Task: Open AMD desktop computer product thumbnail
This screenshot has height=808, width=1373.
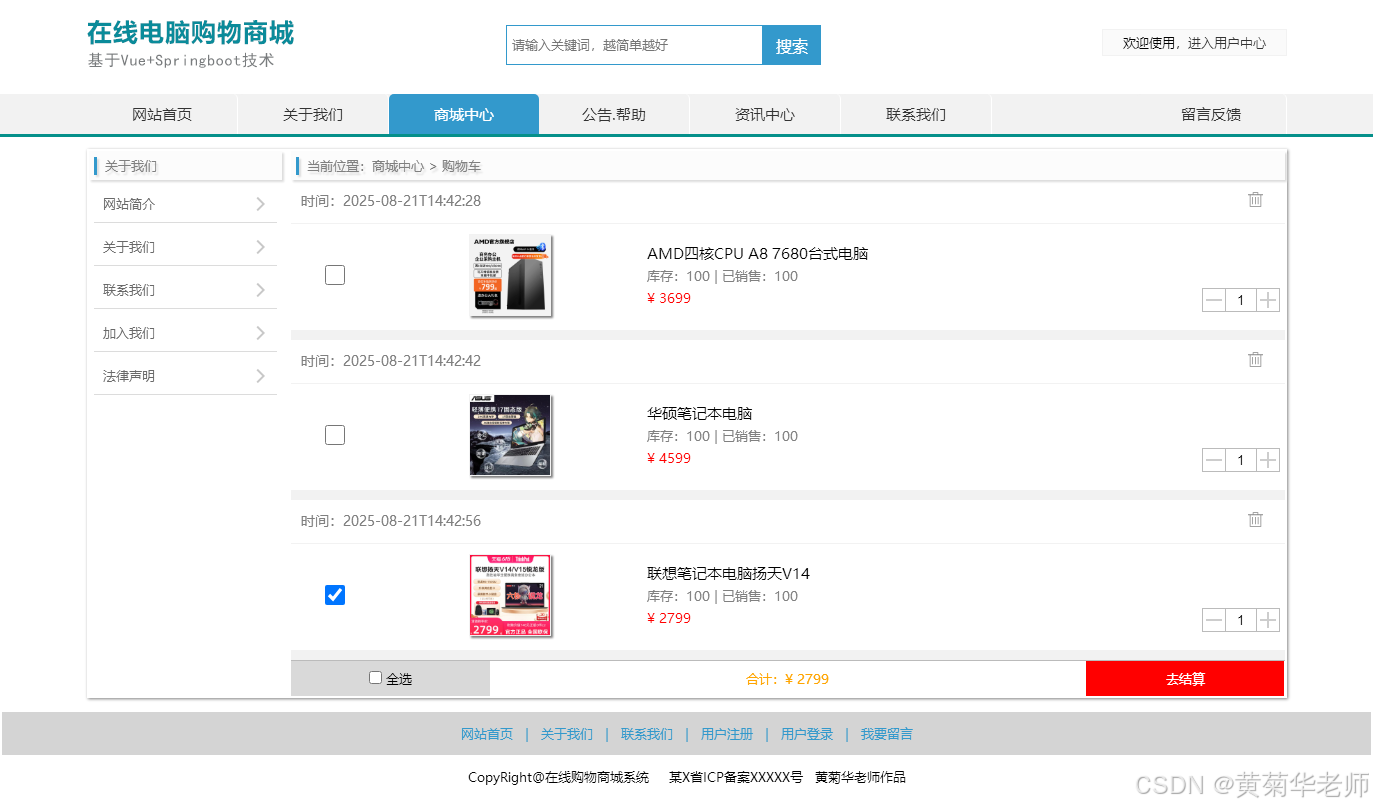Action: click(510, 275)
